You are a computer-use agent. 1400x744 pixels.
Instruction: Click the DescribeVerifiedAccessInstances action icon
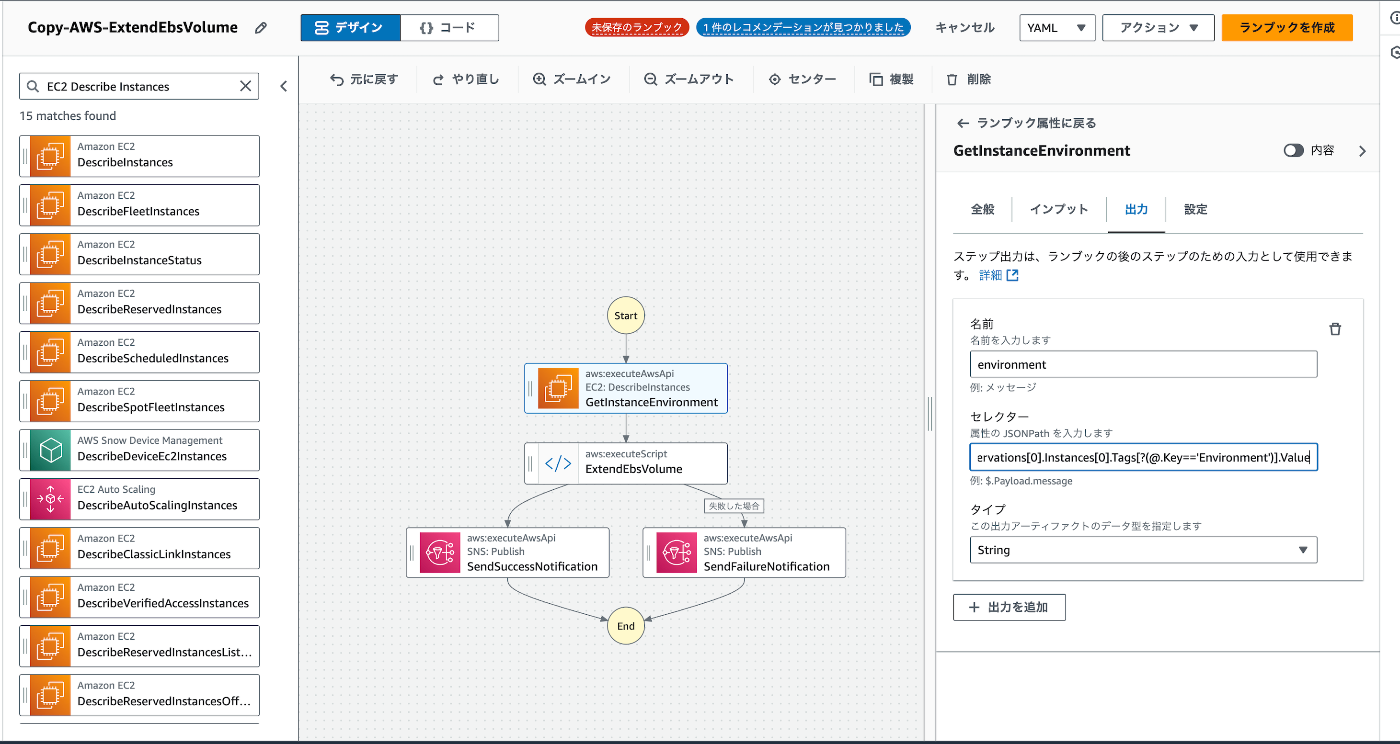point(50,597)
